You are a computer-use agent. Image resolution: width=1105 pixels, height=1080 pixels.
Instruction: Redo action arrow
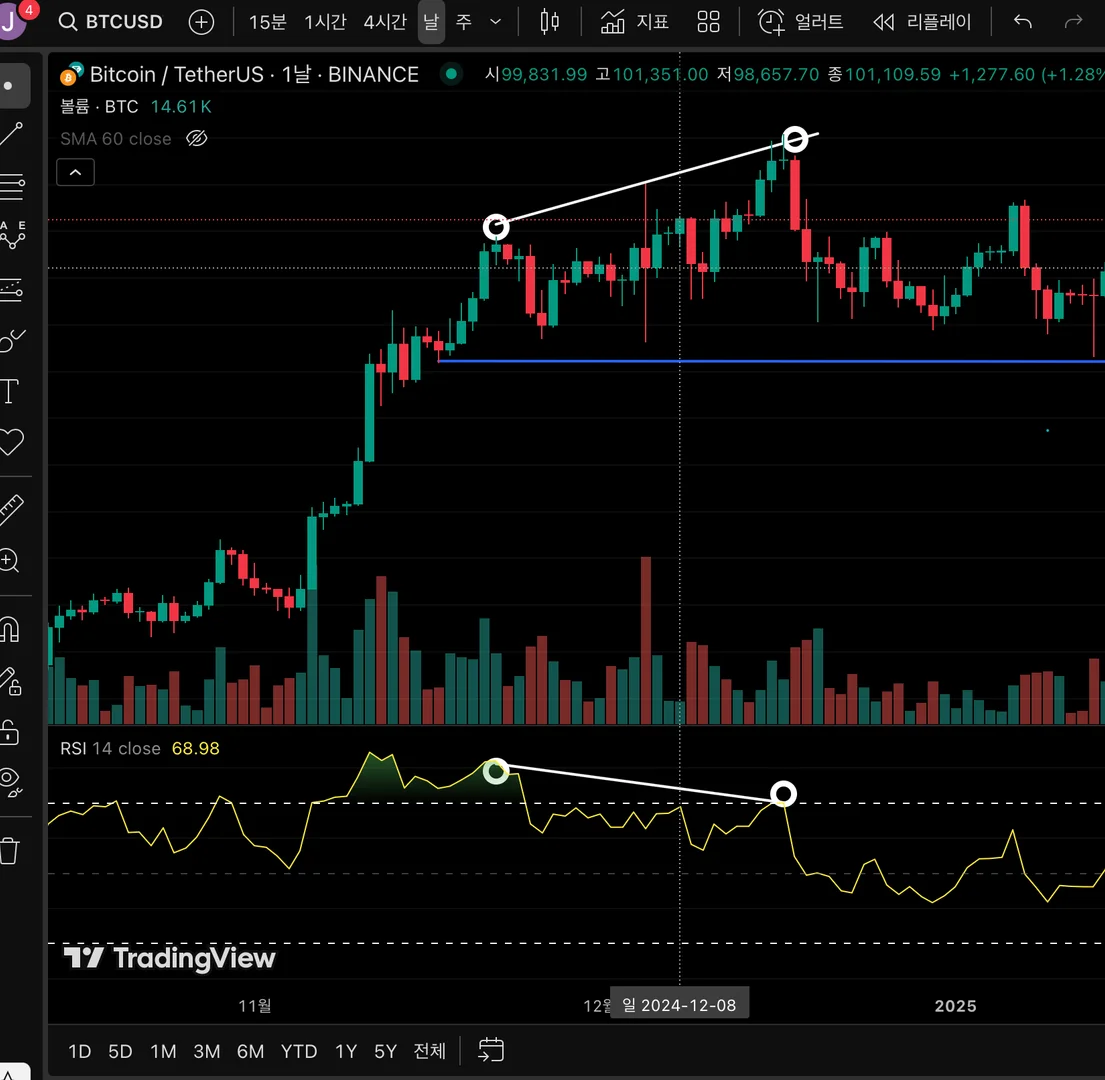[1073, 22]
